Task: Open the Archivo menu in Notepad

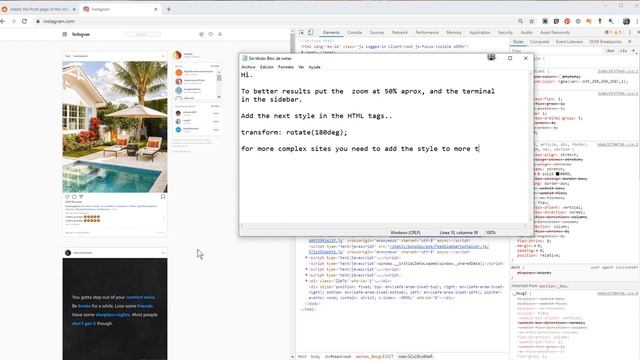Action: click(x=248, y=67)
